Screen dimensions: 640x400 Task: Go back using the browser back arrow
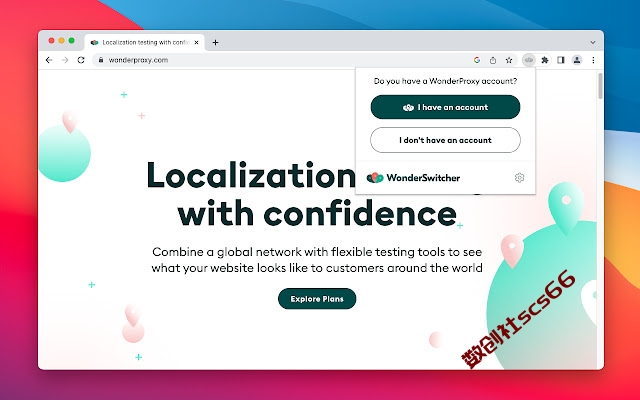coord(49,60)
